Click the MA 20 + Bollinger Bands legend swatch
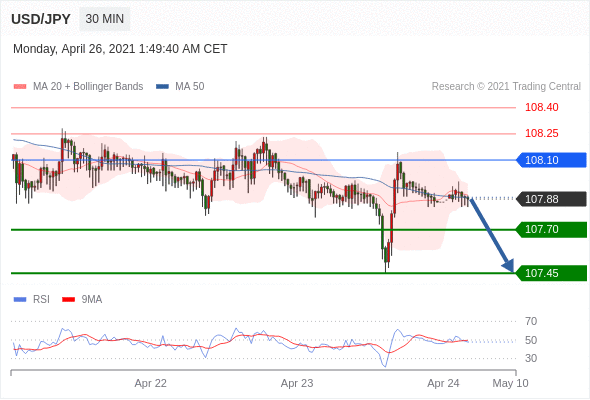This screenshot has height=400, width=590. [20, 87]
